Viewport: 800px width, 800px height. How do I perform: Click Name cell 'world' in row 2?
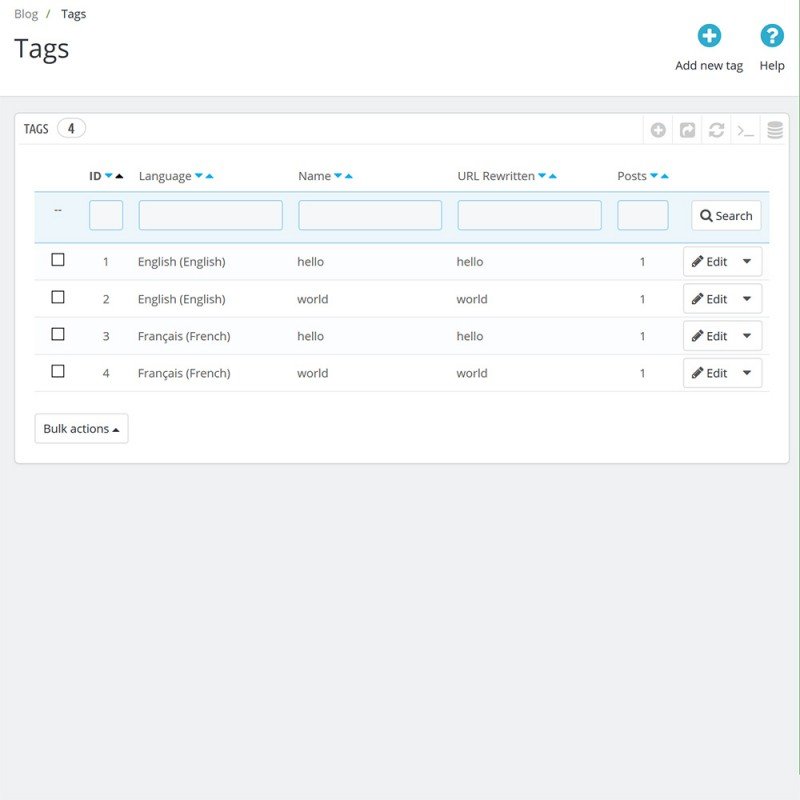pos(313,299)
